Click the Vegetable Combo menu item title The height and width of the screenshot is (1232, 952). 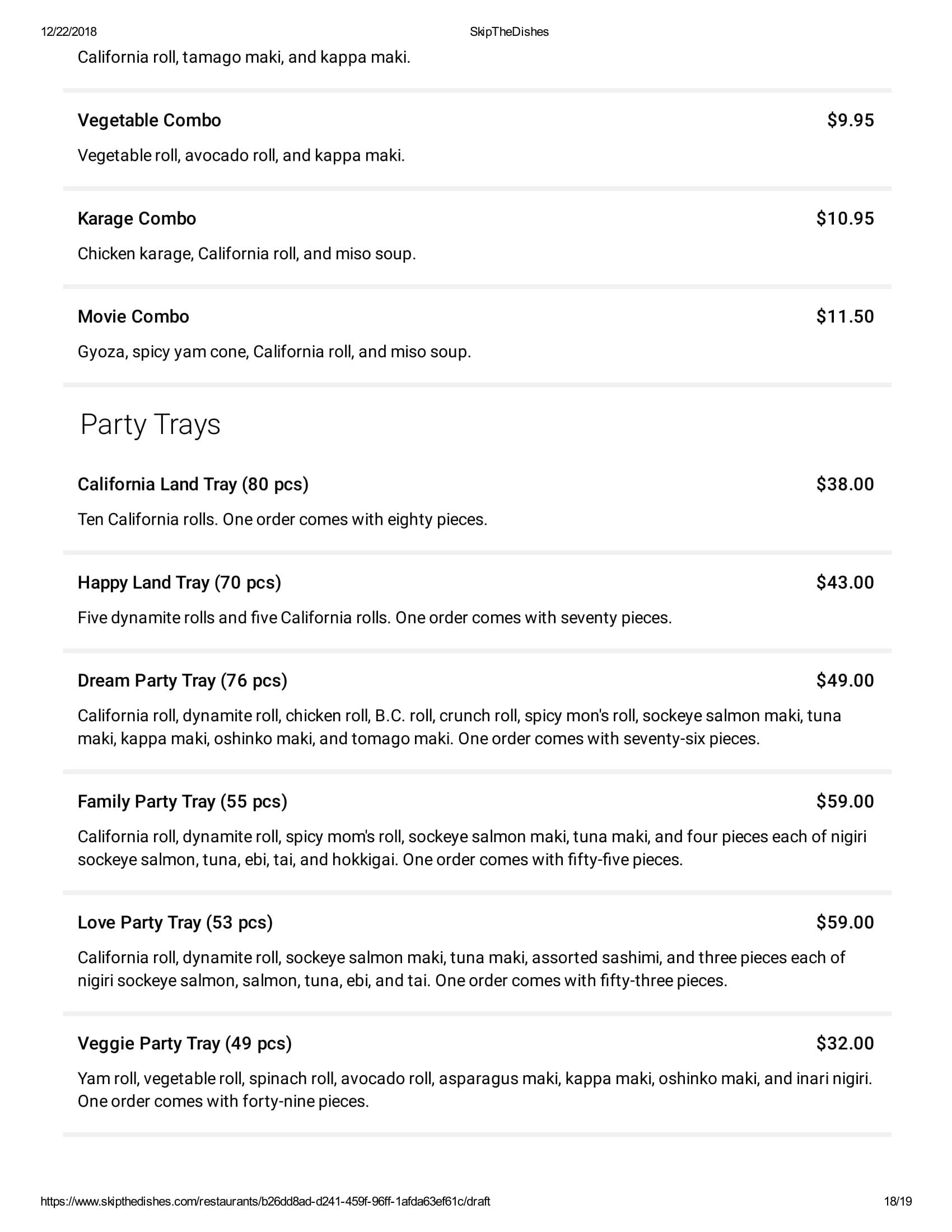[149, 120]
